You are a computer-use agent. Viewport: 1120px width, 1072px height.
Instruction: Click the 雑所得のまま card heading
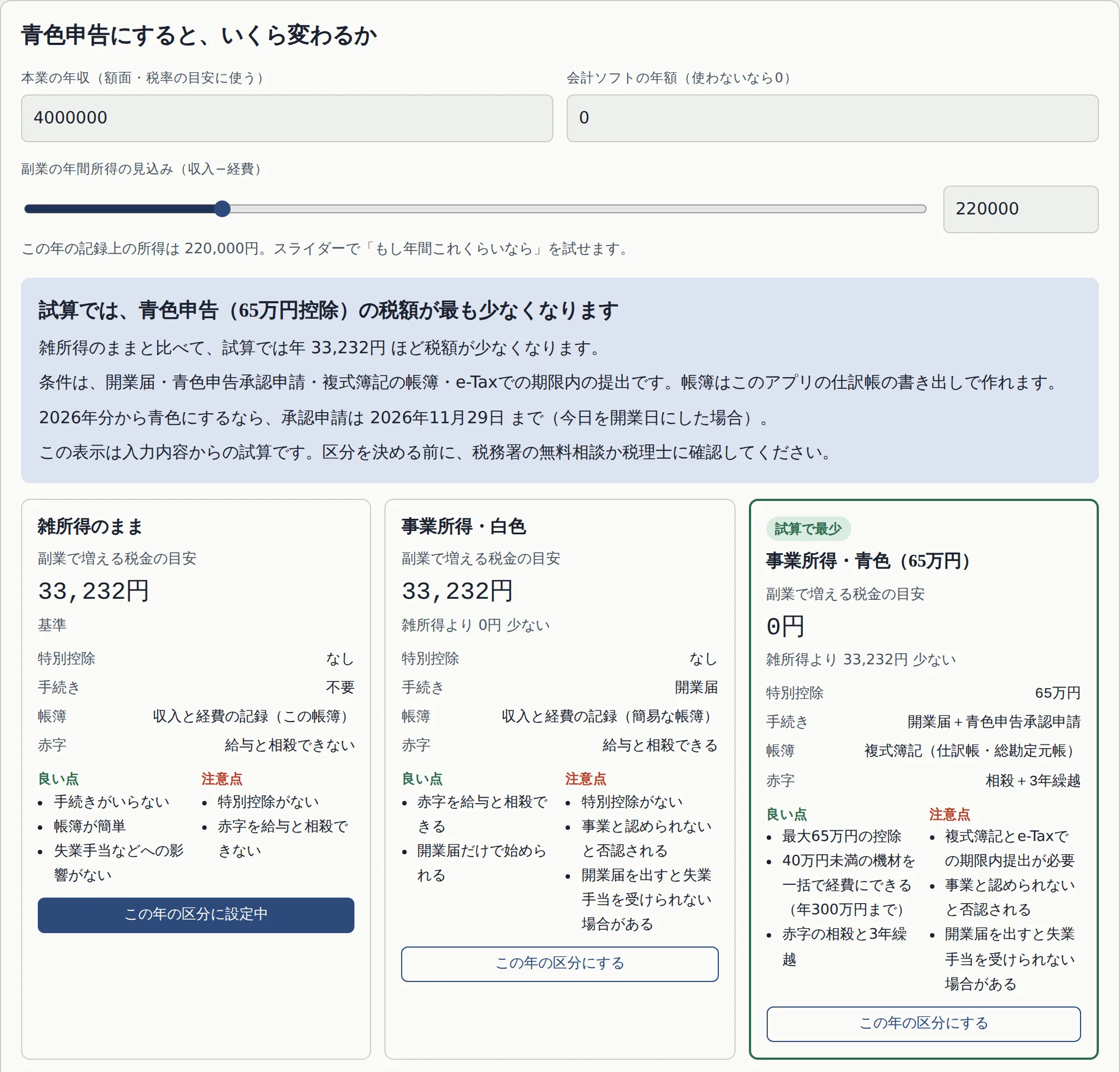tap(91, 527)
